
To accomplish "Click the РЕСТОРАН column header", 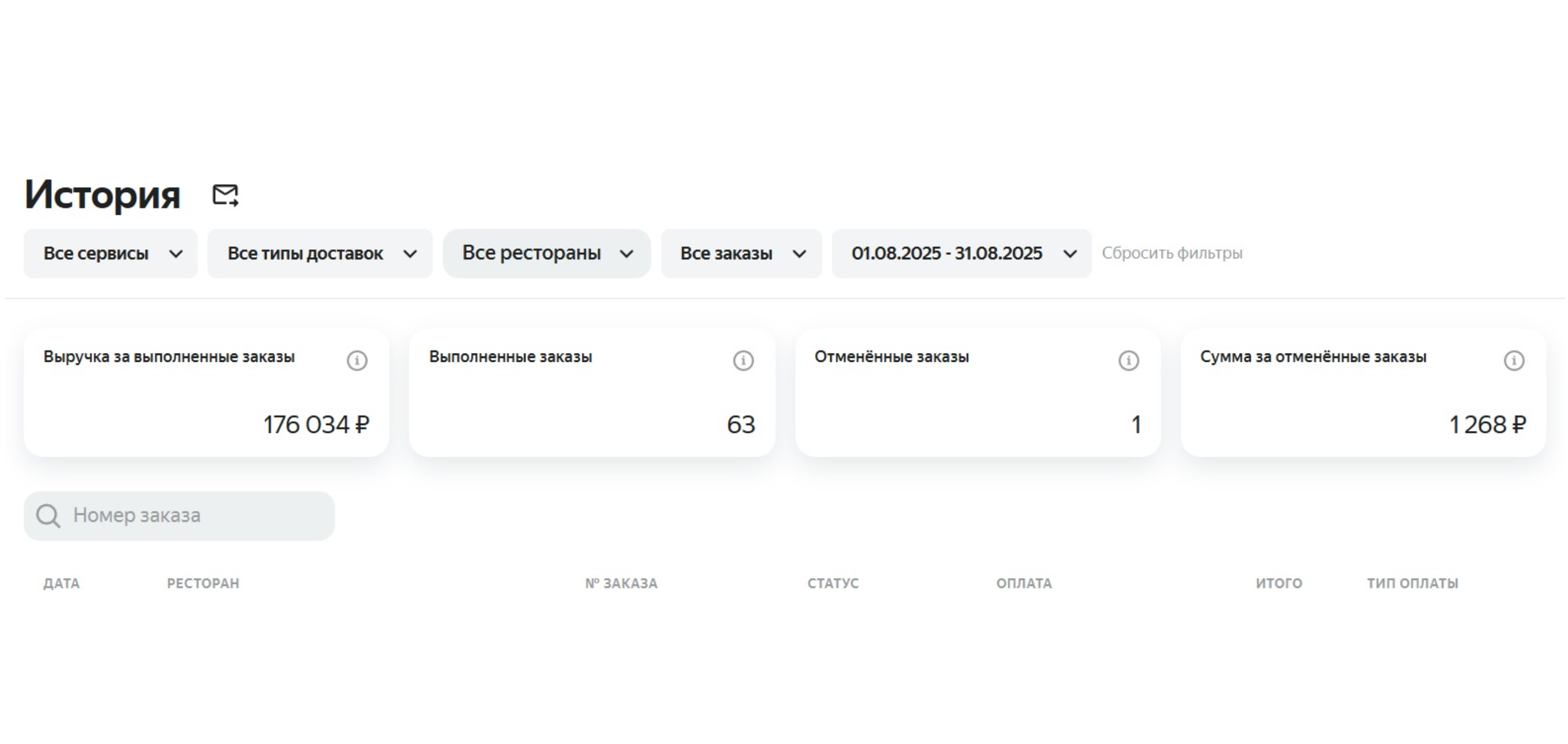I will 203,583.
